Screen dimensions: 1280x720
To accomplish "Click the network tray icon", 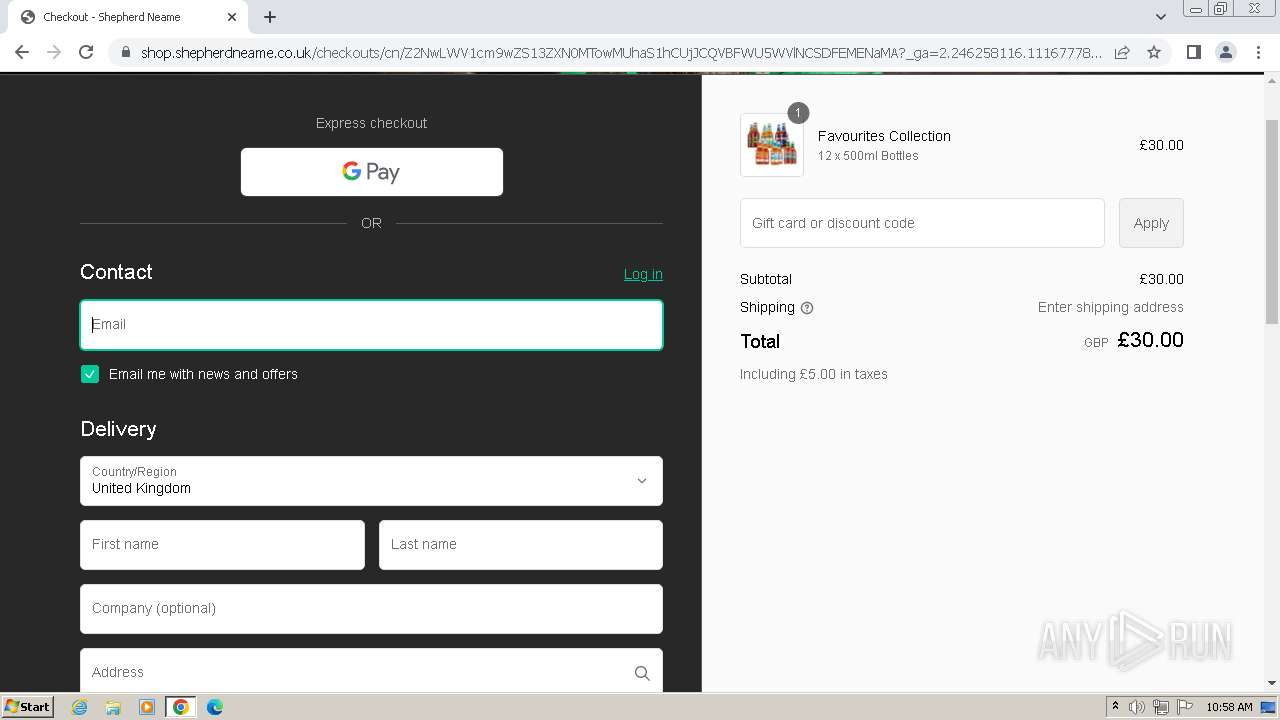I will [1161, 707].
